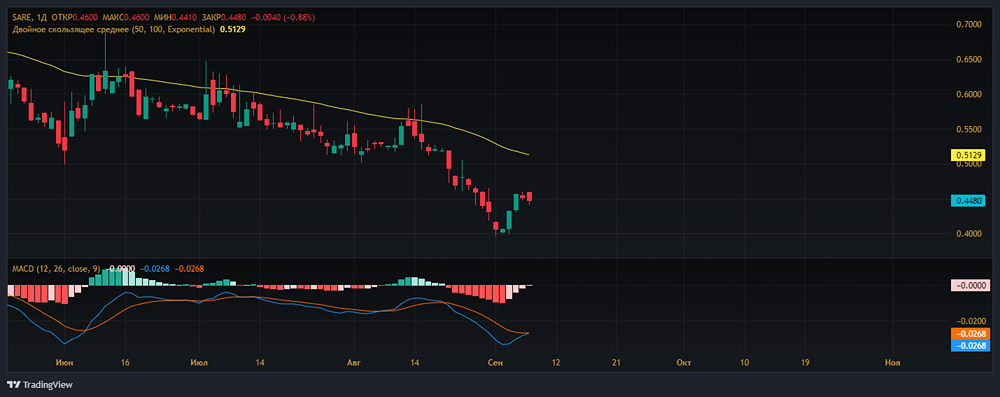Click the cyan 0.4480 last price tag
This screenshot has height=397, width=1000.
969,200
